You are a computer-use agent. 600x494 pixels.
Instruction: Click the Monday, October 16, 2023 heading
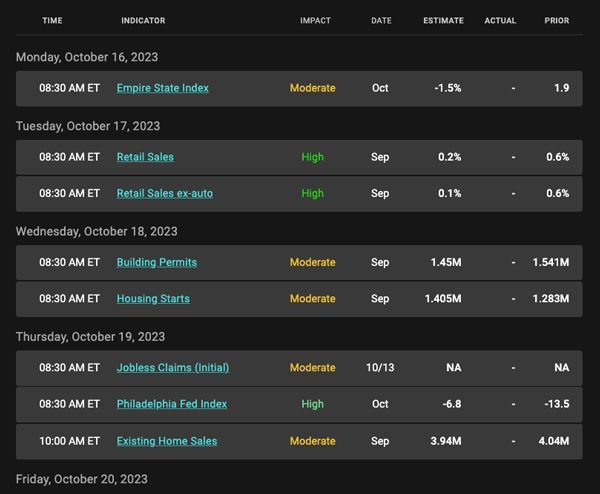point(87,57)
